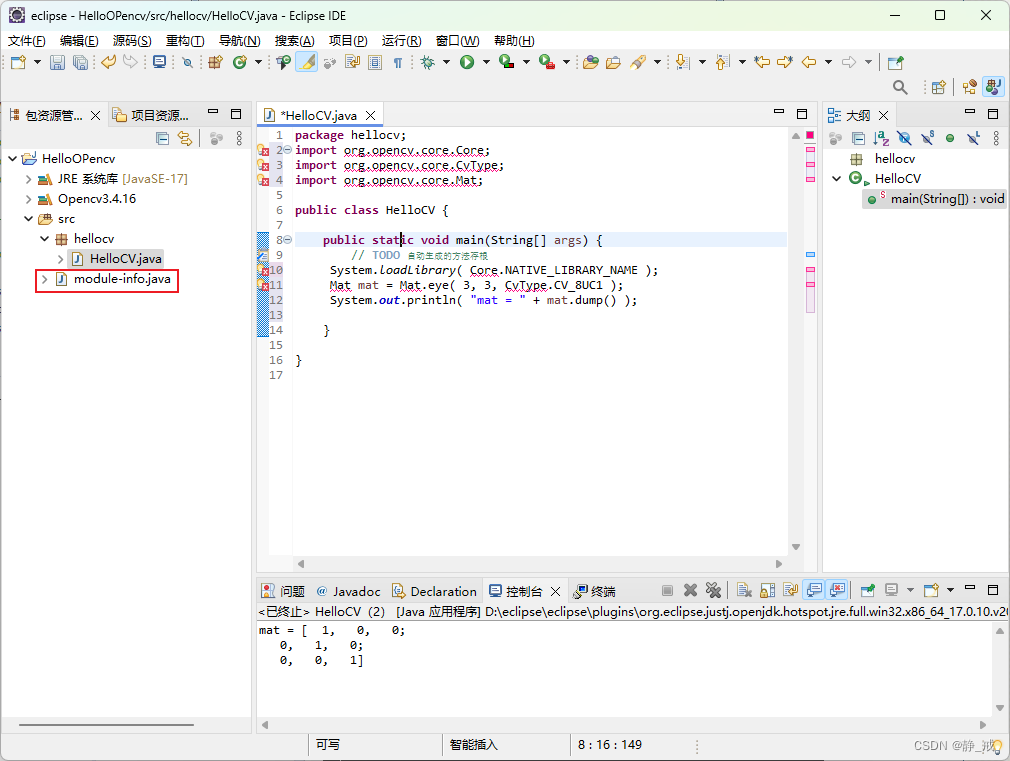The image size is (1010, 761).
Task: Open the 窗口 menu
Action: coord(456,41)
